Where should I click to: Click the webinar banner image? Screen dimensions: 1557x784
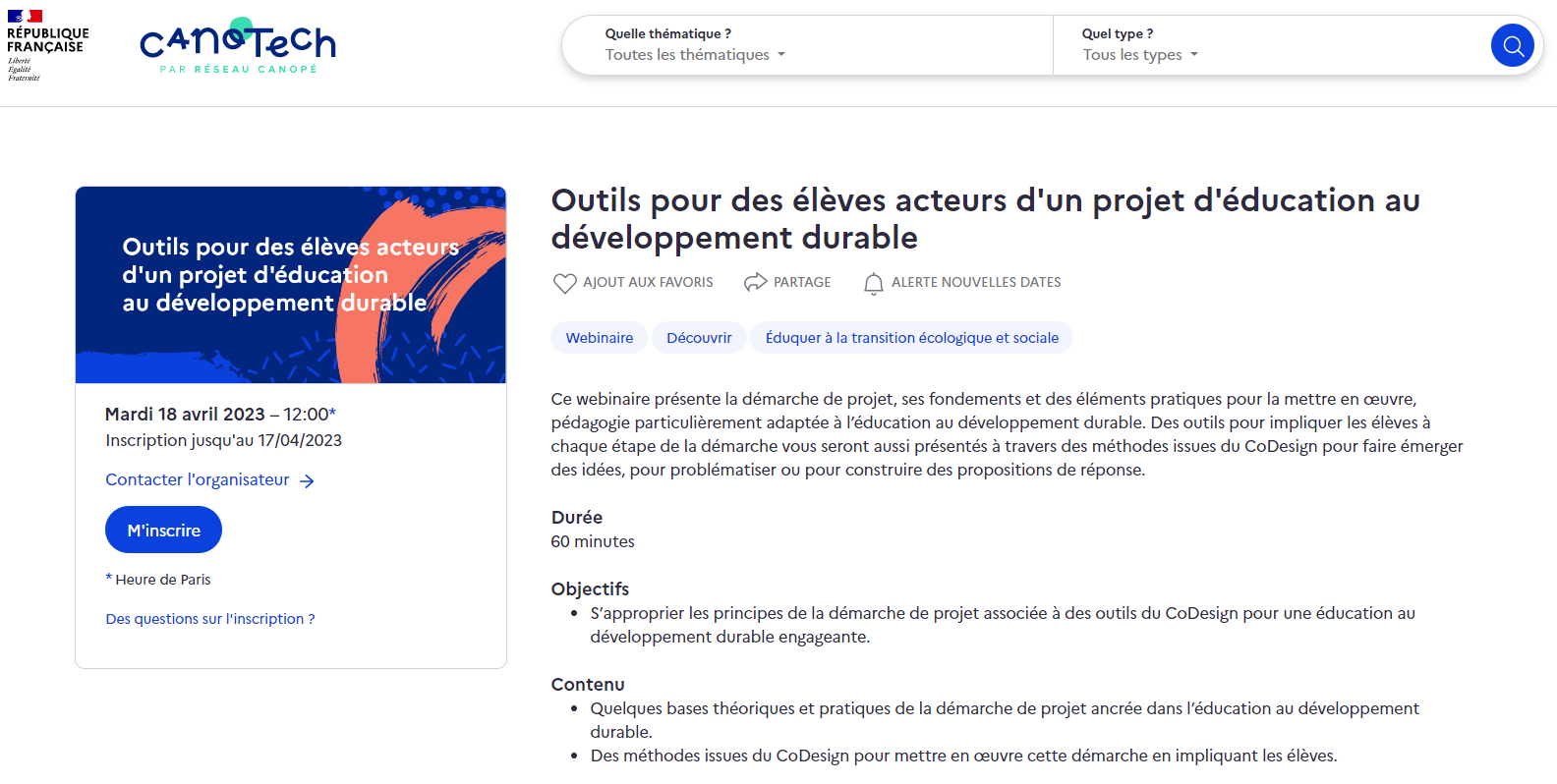click(291, 285)
